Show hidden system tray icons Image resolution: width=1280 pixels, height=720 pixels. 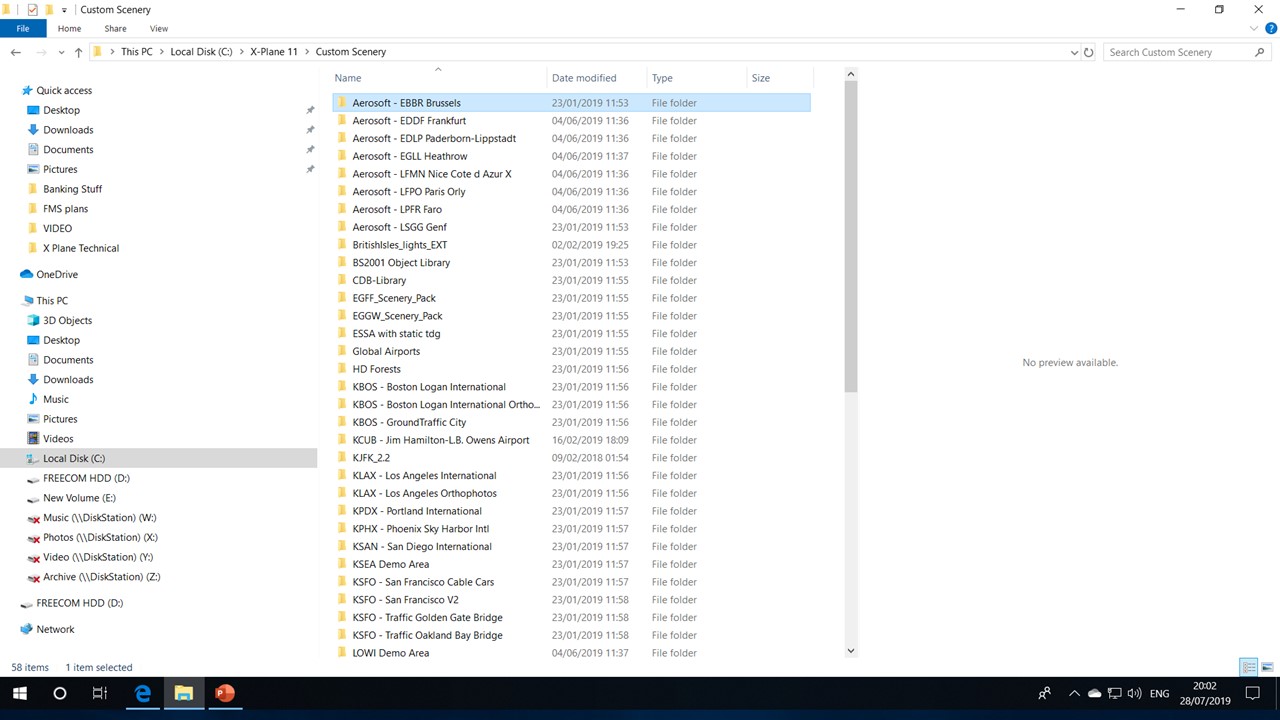(x=1074, y=693)
